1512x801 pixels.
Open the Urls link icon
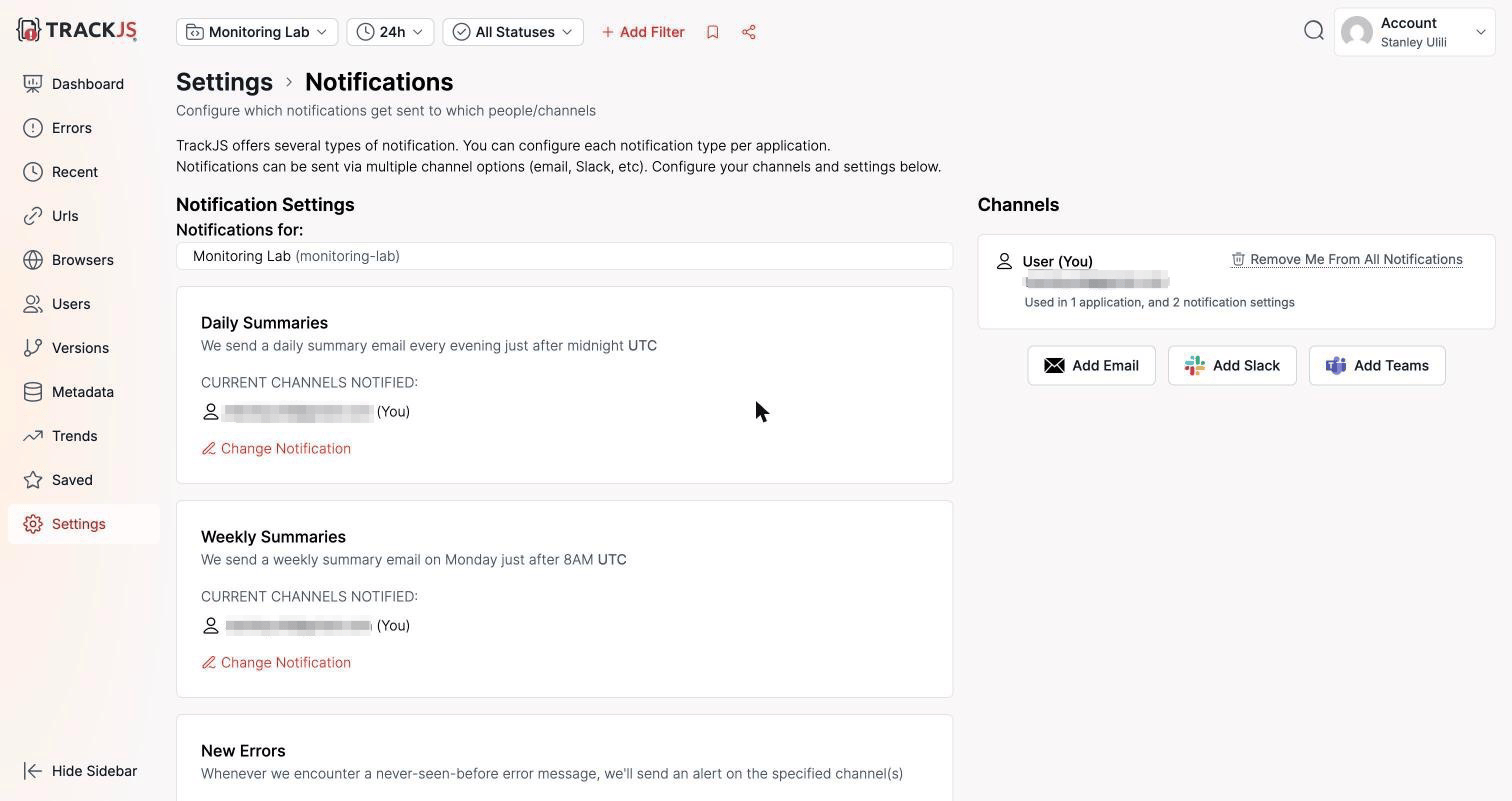(33, 216)
